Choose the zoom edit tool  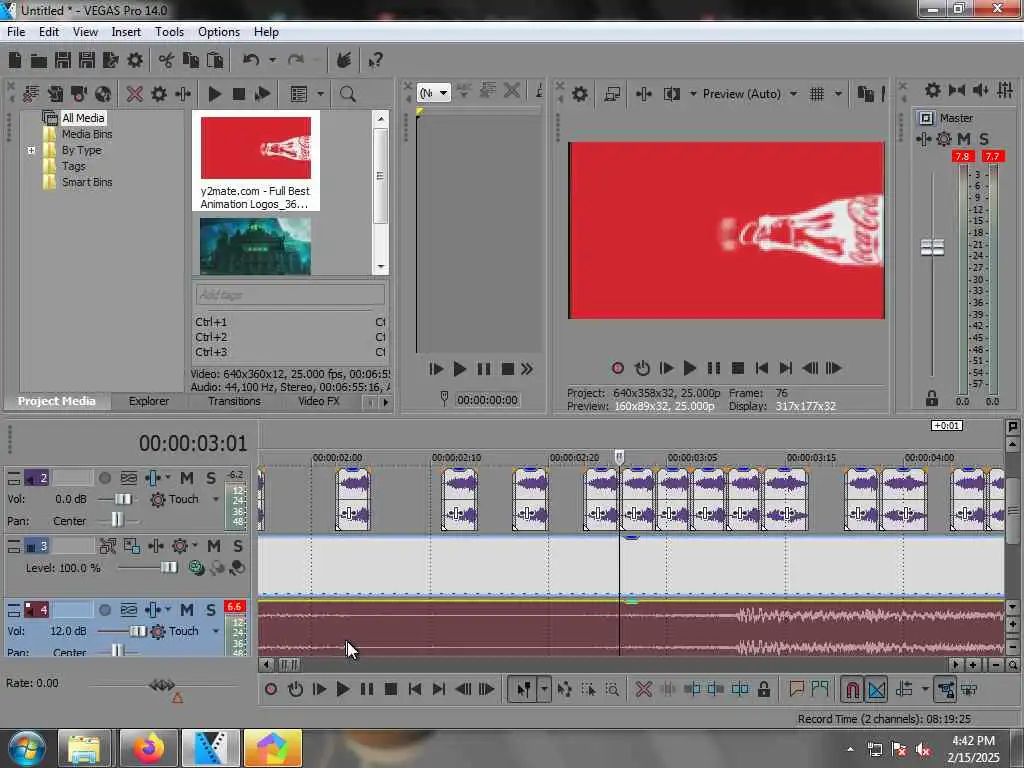(x=612, y=689)
